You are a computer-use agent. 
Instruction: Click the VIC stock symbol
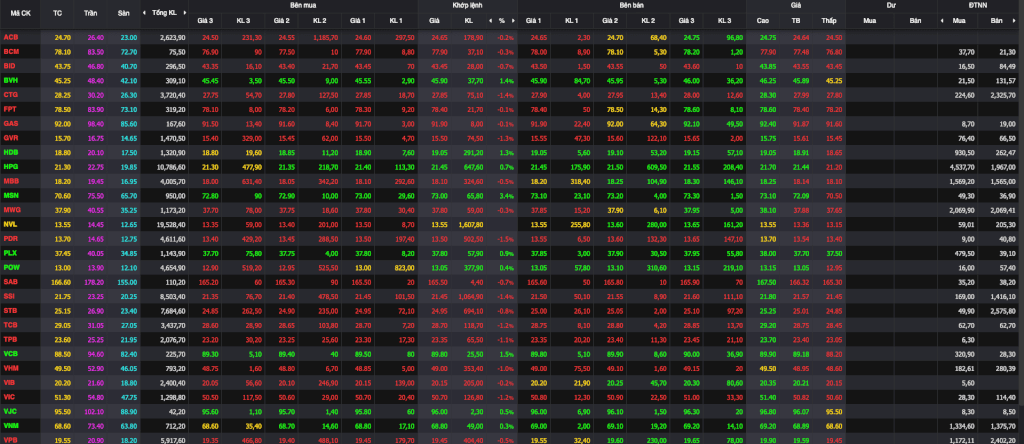(10, 396)
